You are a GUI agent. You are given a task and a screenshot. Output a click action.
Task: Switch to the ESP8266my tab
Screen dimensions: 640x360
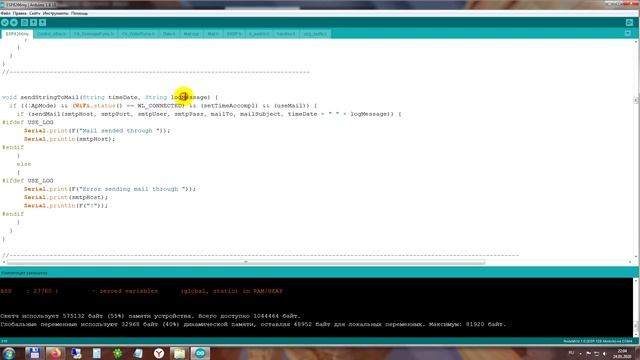click(x=17, y=34)
